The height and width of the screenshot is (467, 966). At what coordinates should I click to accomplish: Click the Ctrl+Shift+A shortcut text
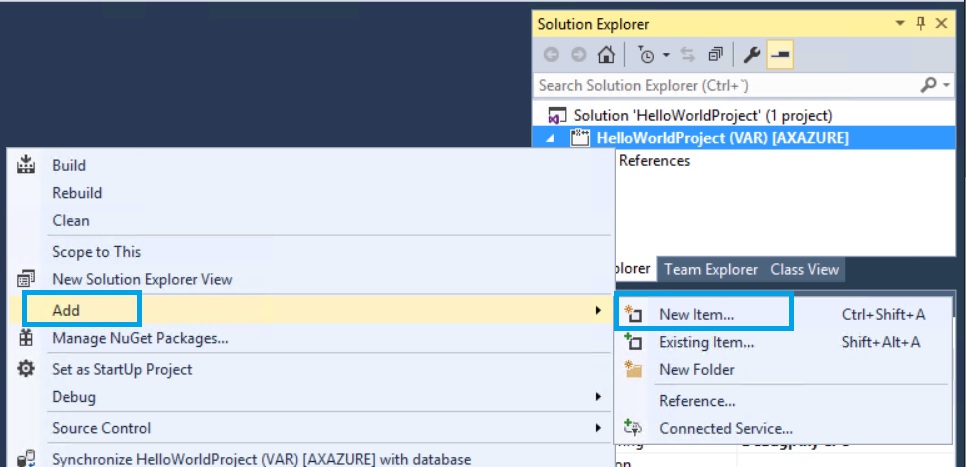pyautogui.click(x=883, y=314)
